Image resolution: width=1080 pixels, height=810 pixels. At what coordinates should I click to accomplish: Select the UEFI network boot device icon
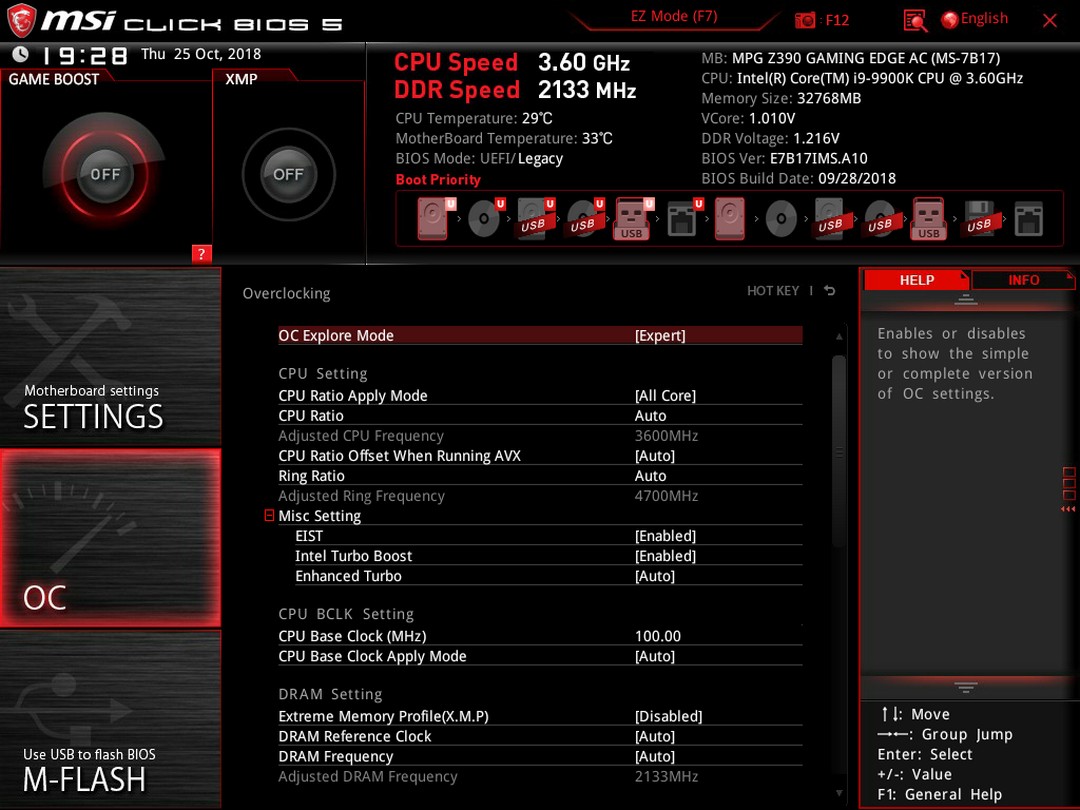[x=685, y=218]
